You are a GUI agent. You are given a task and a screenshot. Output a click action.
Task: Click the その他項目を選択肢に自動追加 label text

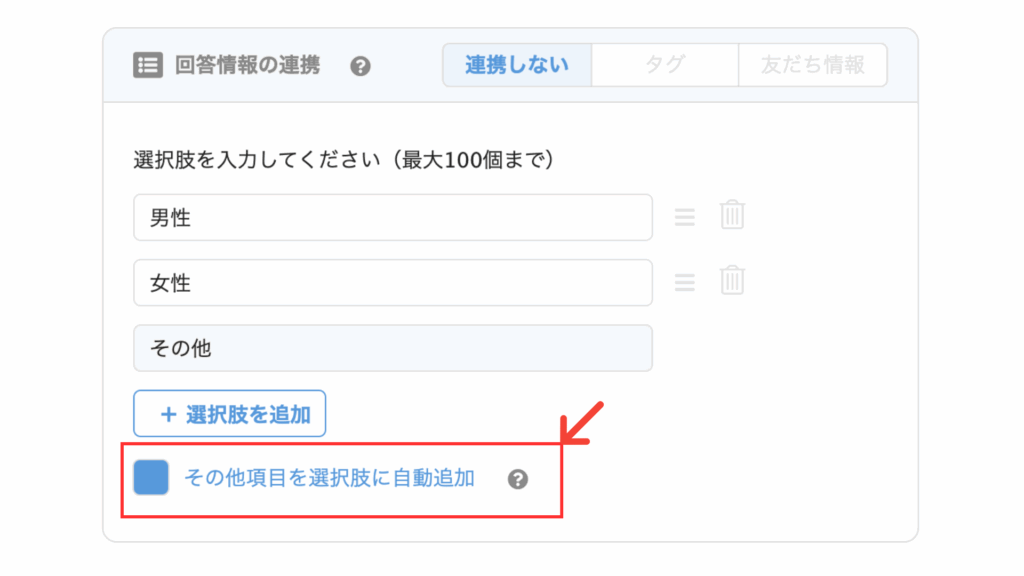point(329,478)
